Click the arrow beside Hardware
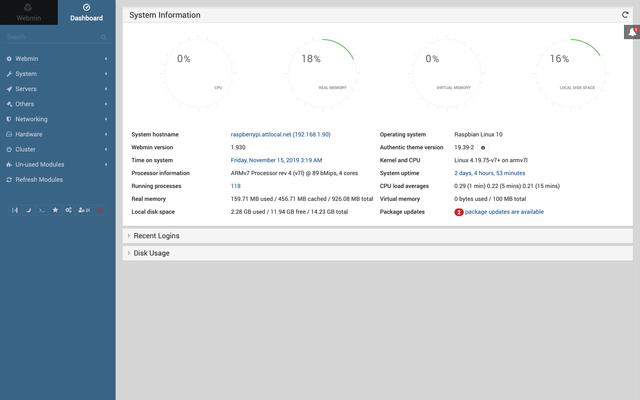The width and height of the screenshot is (640, 400). [x=106, y=134]
